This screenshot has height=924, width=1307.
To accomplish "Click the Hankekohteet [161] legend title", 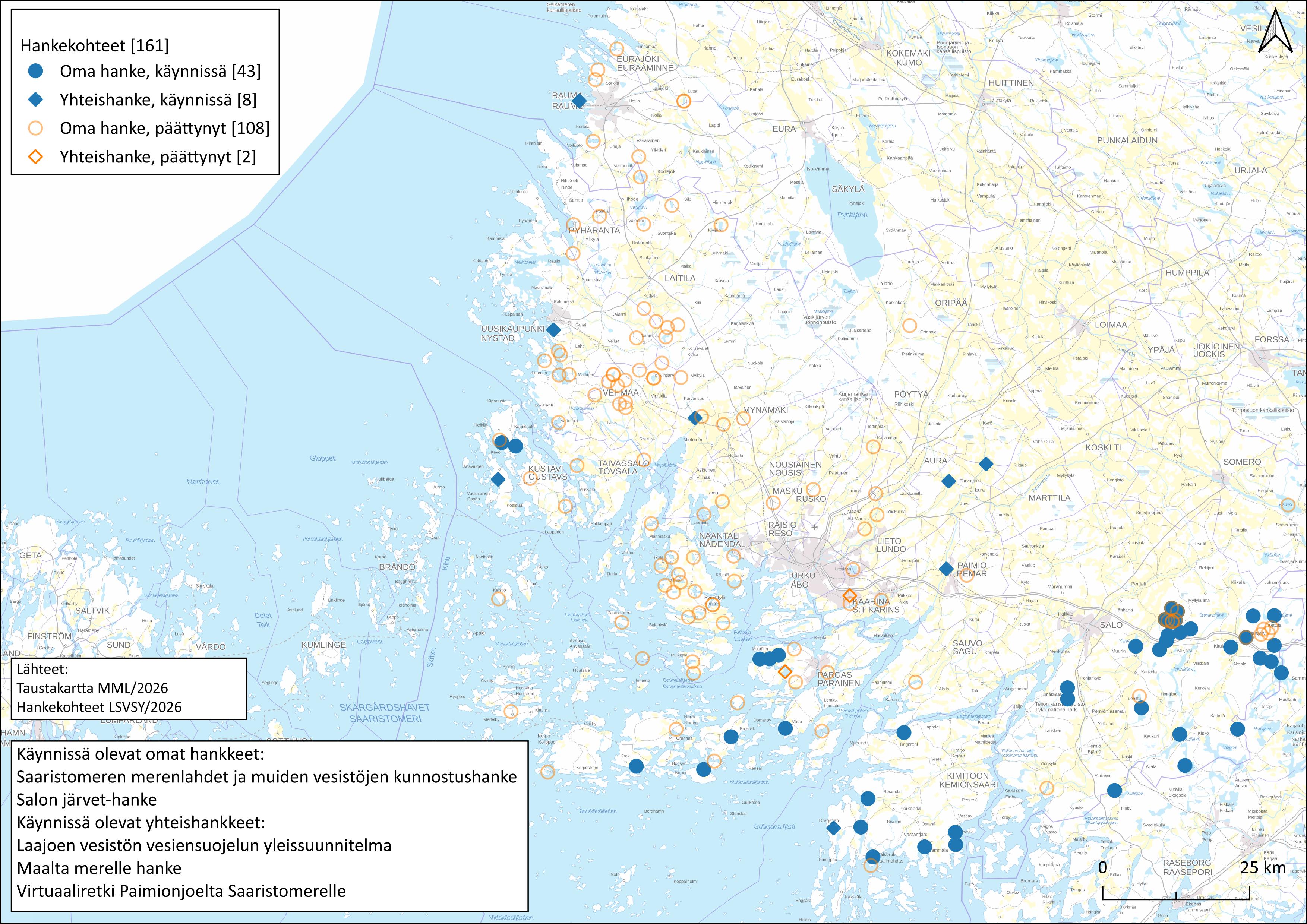I will click(95, 45).
